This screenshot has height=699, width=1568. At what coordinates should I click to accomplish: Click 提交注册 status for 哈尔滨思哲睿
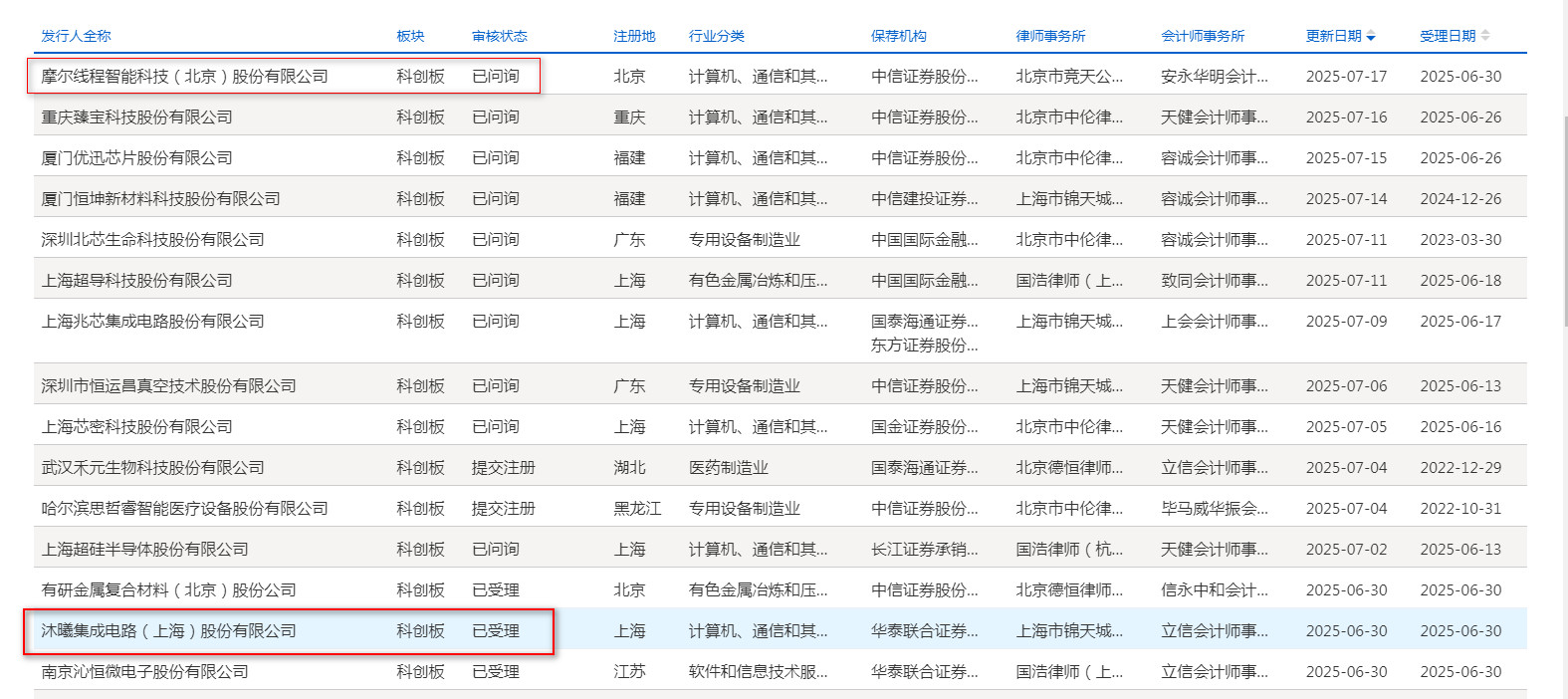[504, 509]
